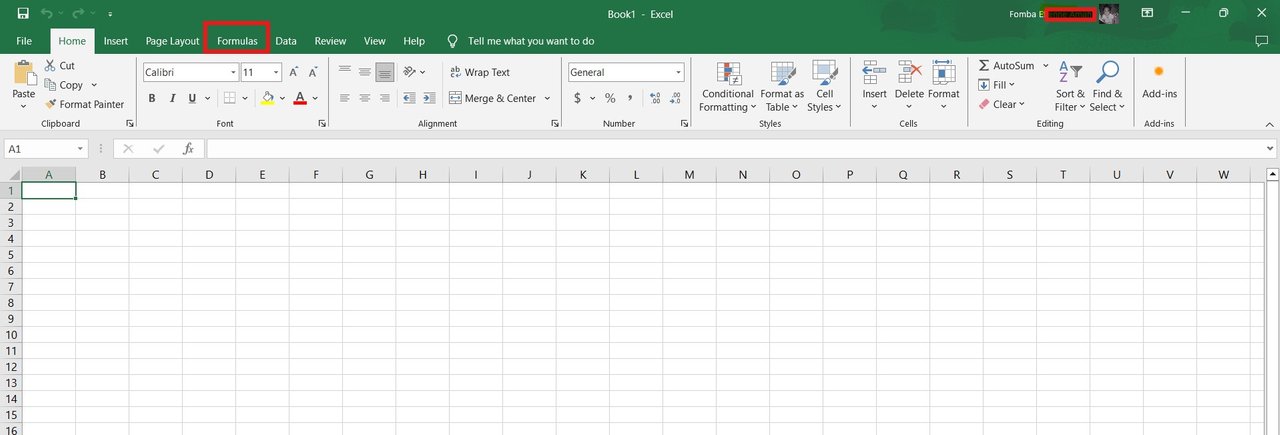Screen dimensions: 1280x435
Task: Click the Format Painter brush icon
Action: [50, 104]
